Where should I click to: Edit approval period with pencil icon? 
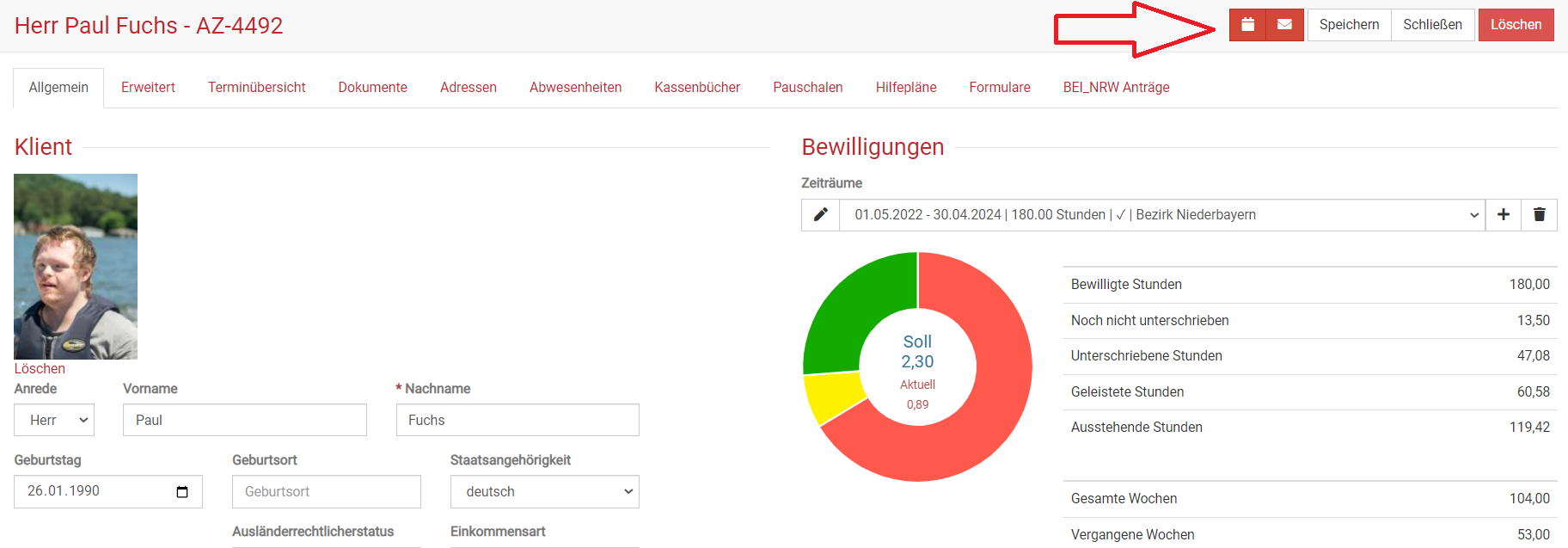[x=820, y=215]
